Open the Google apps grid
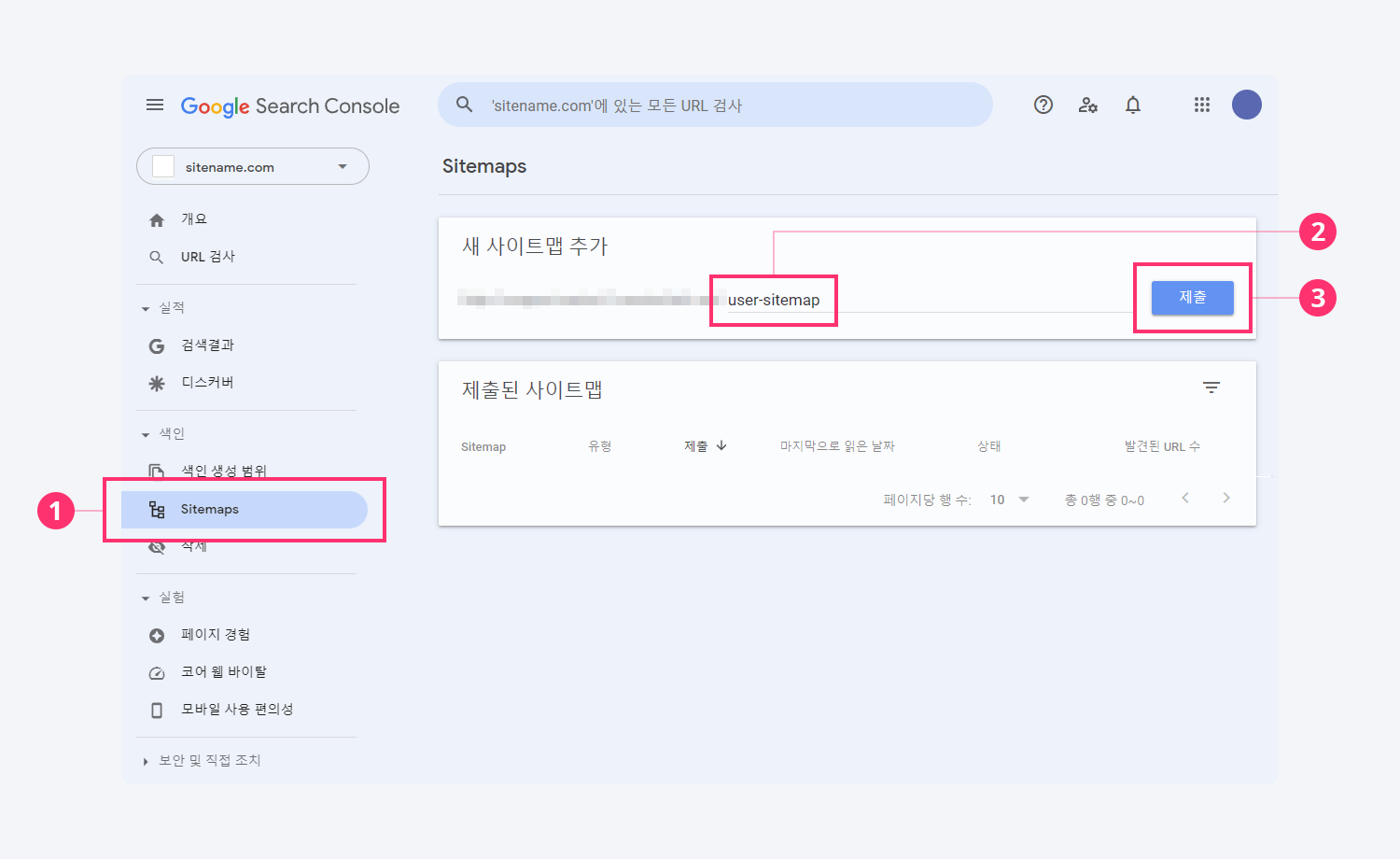 (1202, 106)
